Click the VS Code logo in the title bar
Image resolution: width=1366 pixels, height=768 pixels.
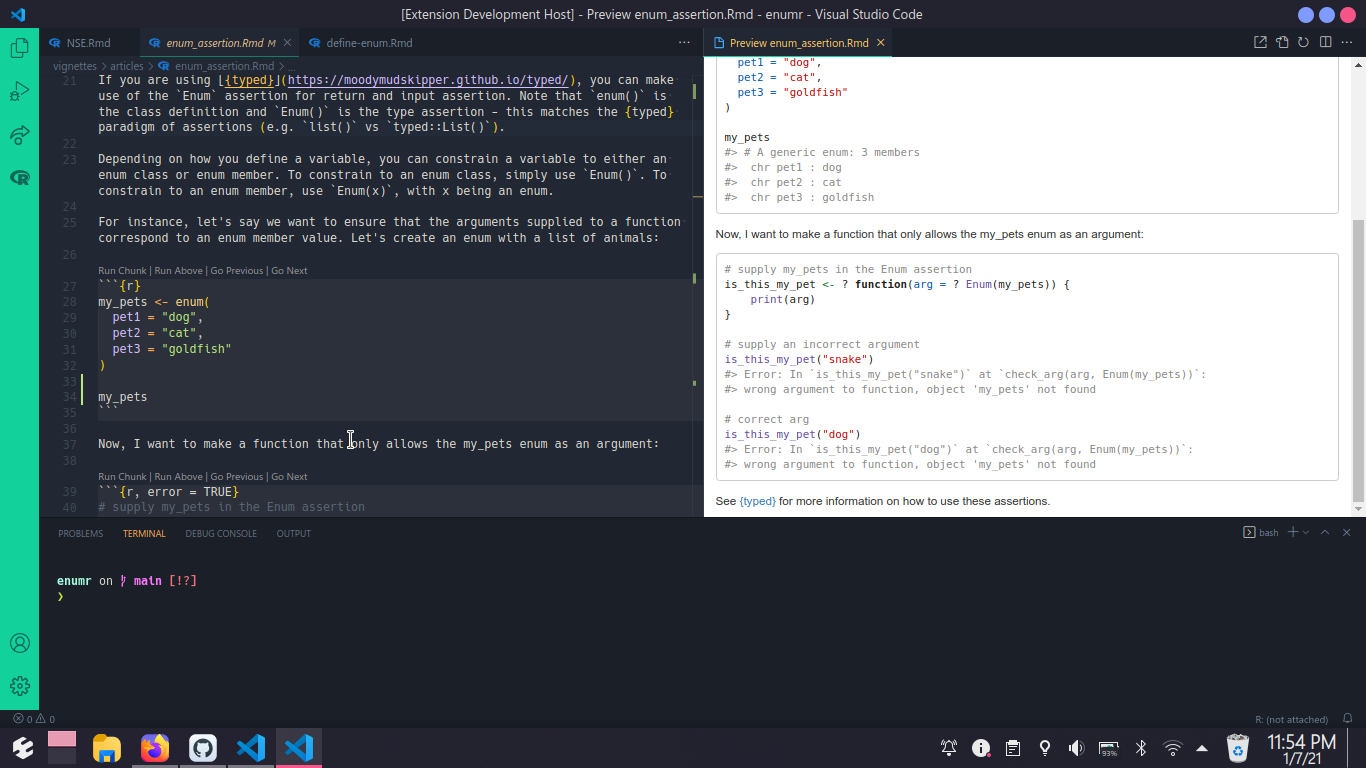(18, 14)
